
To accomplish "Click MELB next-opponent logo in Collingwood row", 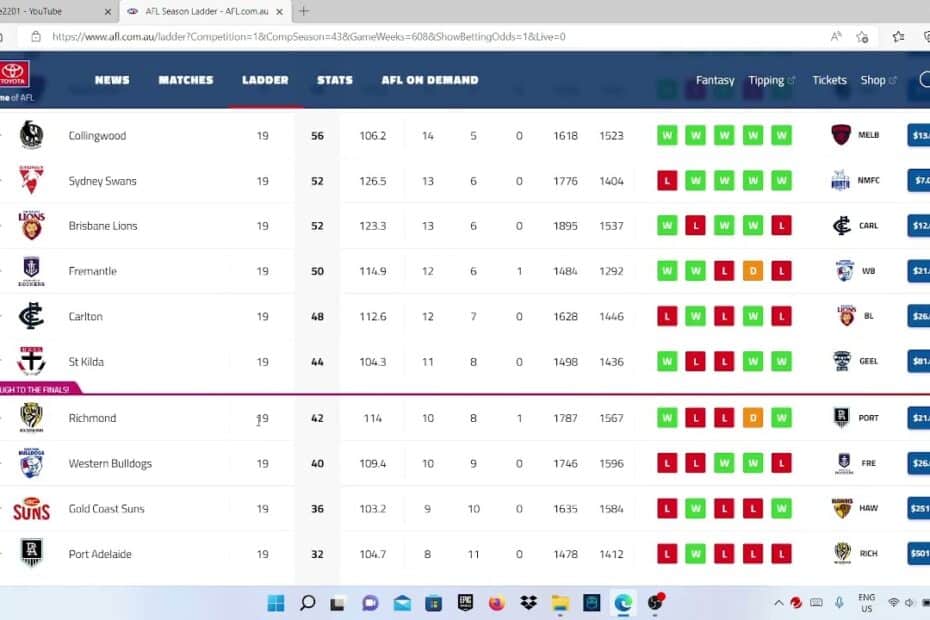I will point(841,135).
